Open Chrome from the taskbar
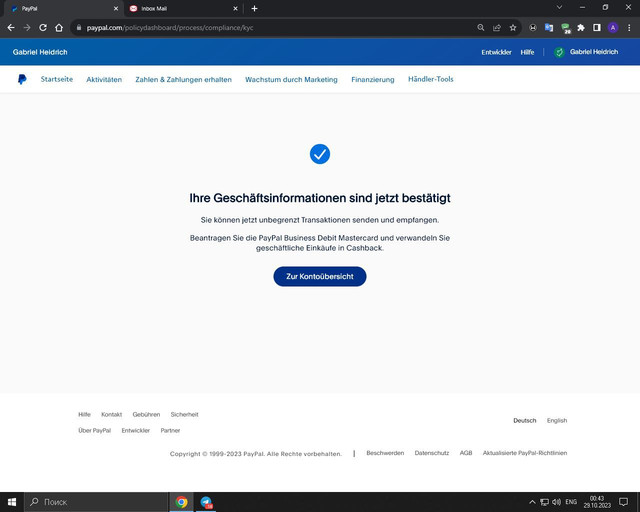The width and height of the screenshot is (640, 512). pyautogui.click(x=181, y=502)
